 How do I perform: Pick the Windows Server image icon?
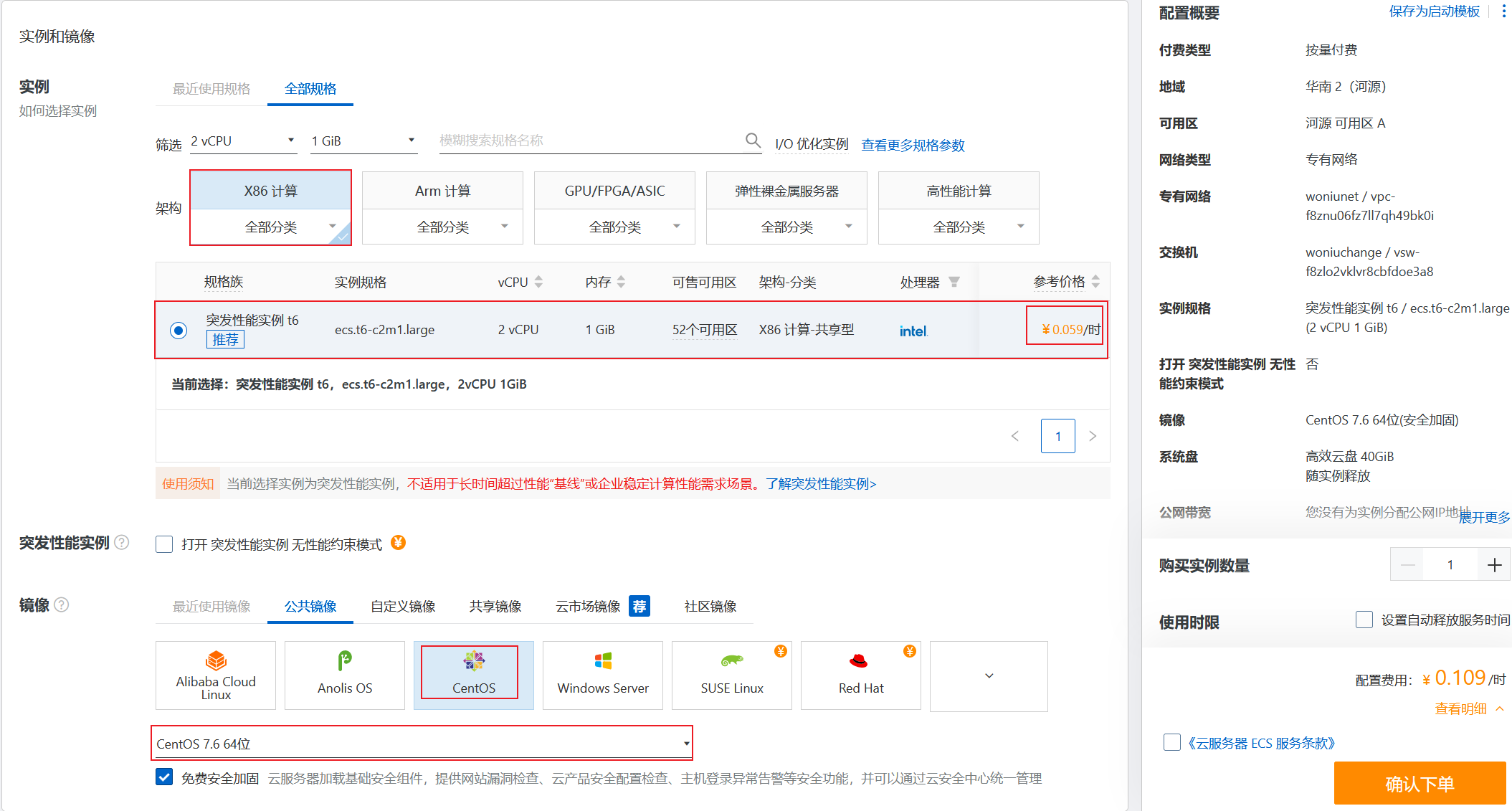603,660
